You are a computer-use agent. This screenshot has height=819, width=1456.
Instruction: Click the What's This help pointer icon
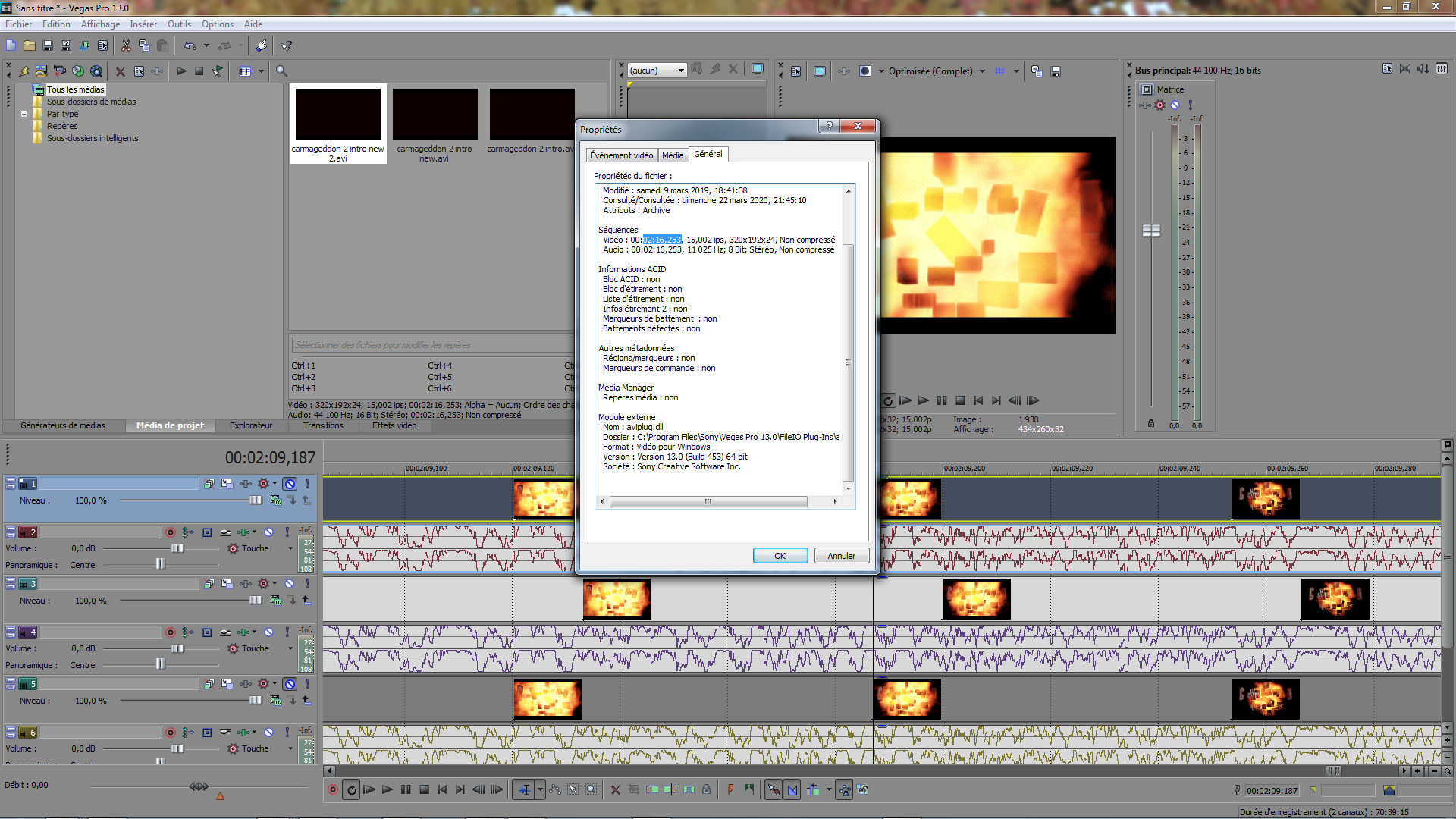(287, 45)
